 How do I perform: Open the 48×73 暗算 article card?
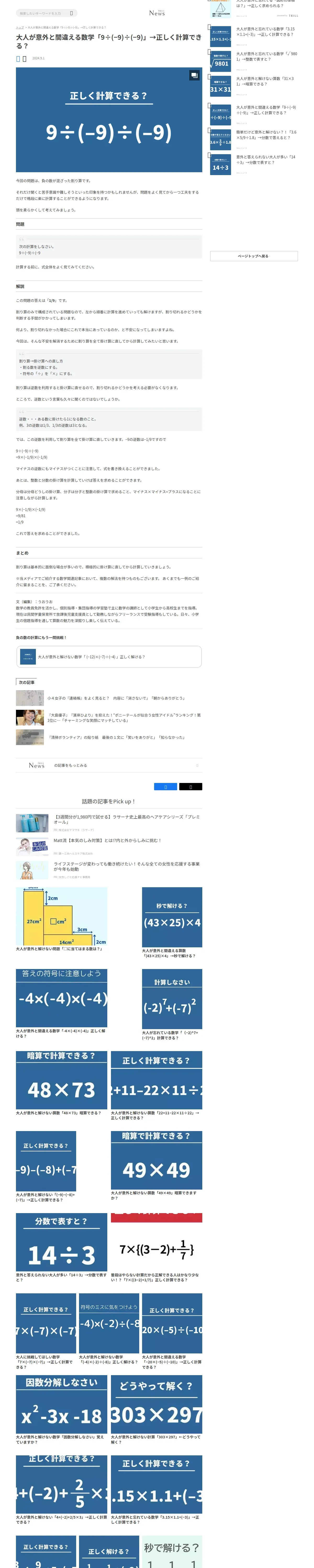61,1083
